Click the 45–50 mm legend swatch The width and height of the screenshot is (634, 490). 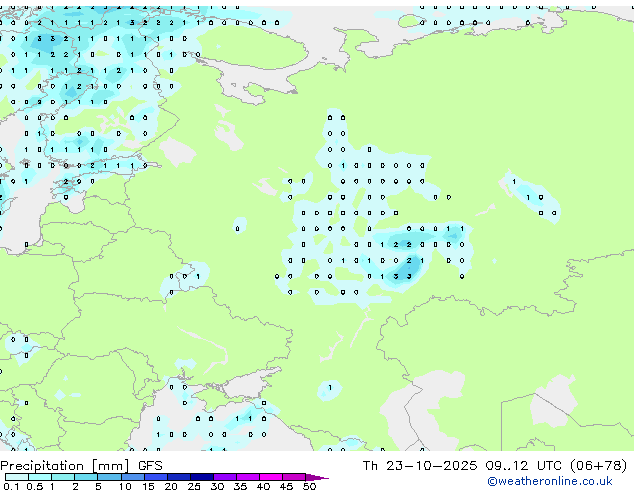coord(294,477)
